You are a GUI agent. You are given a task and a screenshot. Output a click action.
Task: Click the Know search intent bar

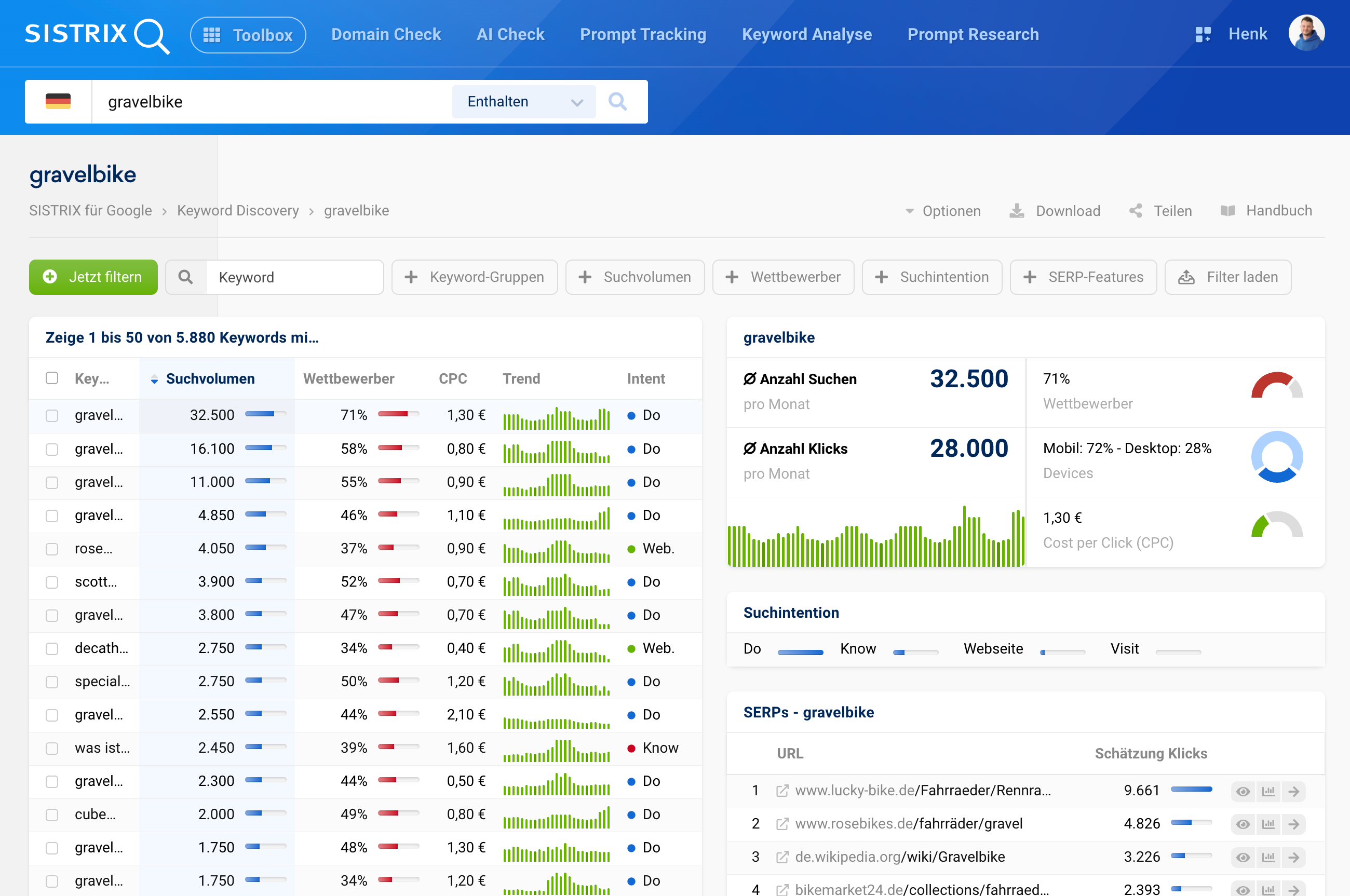(x=915, y=652)
